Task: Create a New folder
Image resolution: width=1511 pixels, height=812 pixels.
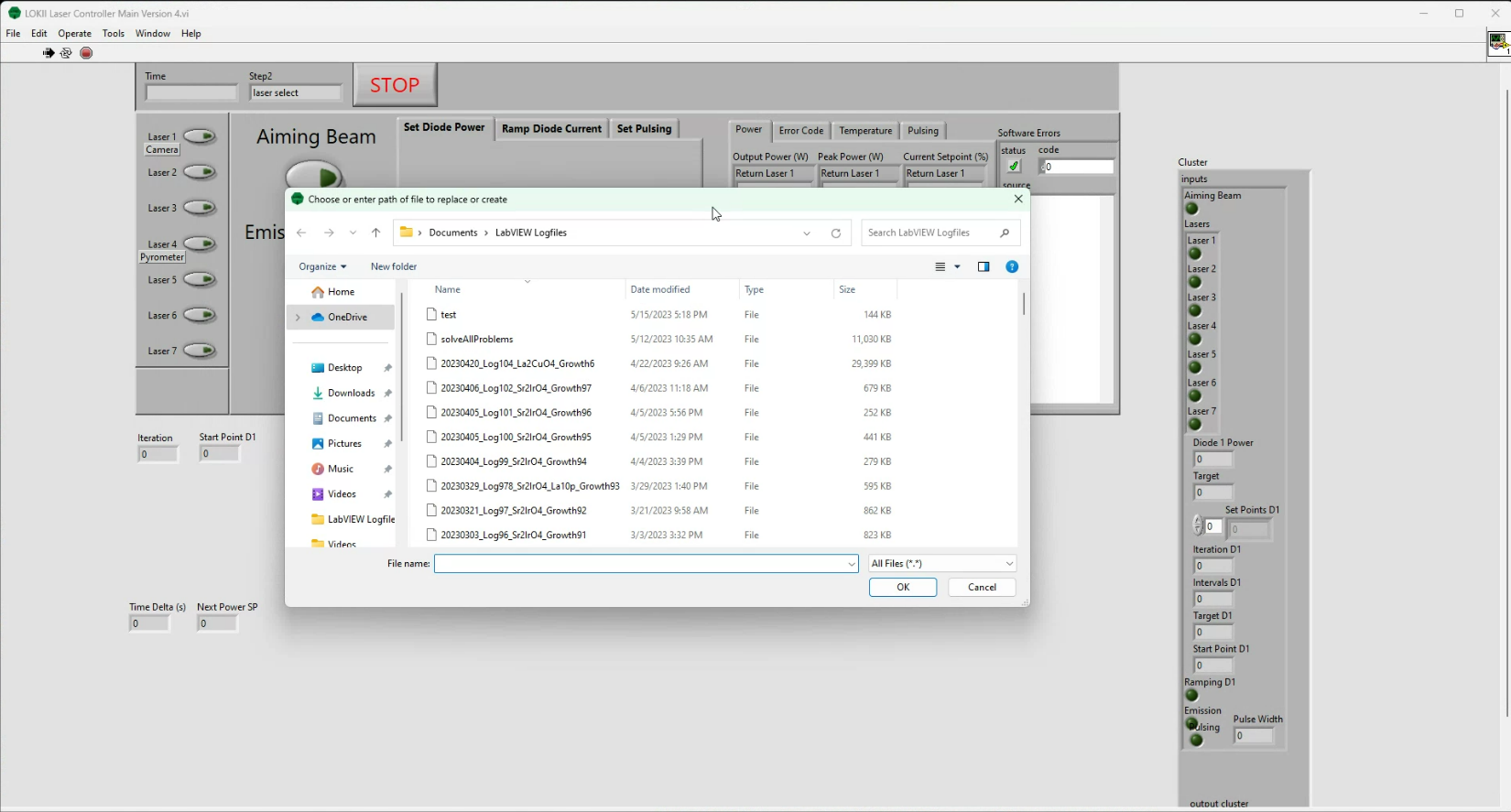Action: pyautogui.click(x=394, y=266)
